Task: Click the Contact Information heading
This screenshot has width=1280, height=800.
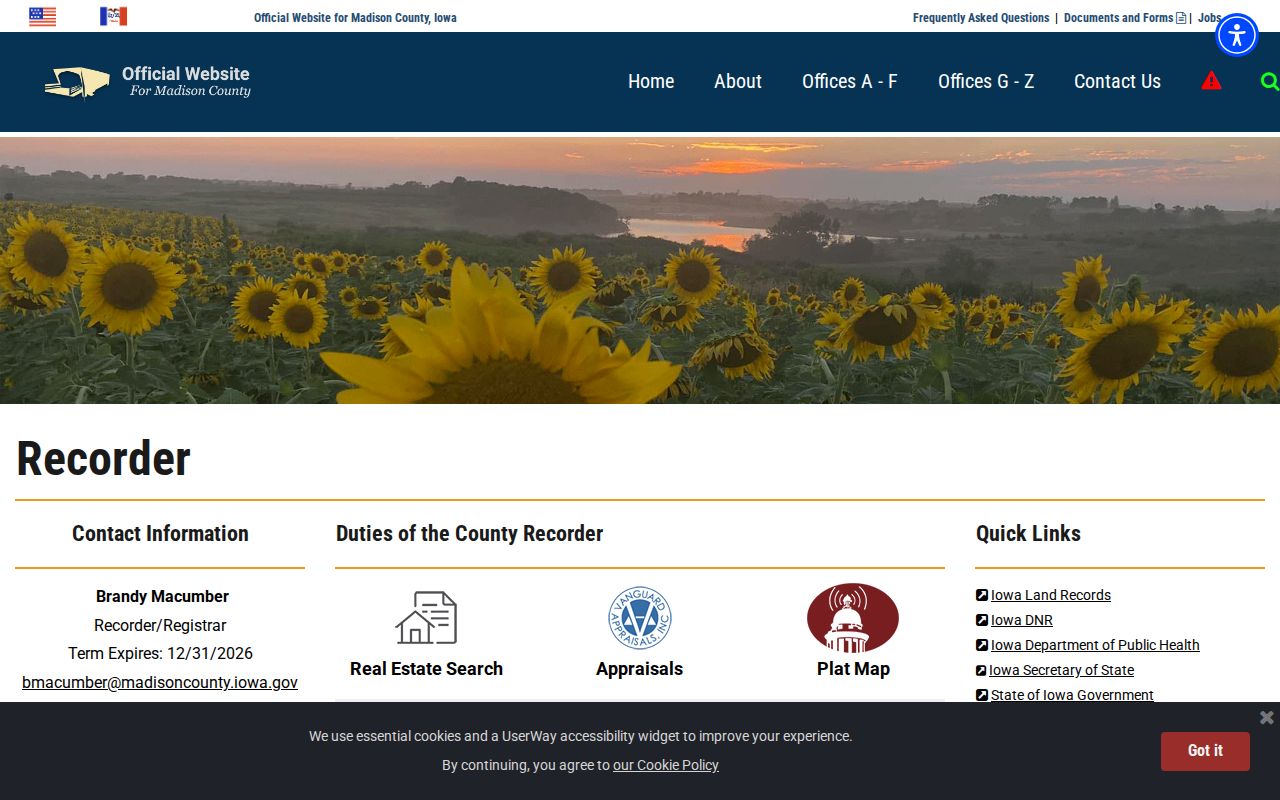Action: click(160, 533)
